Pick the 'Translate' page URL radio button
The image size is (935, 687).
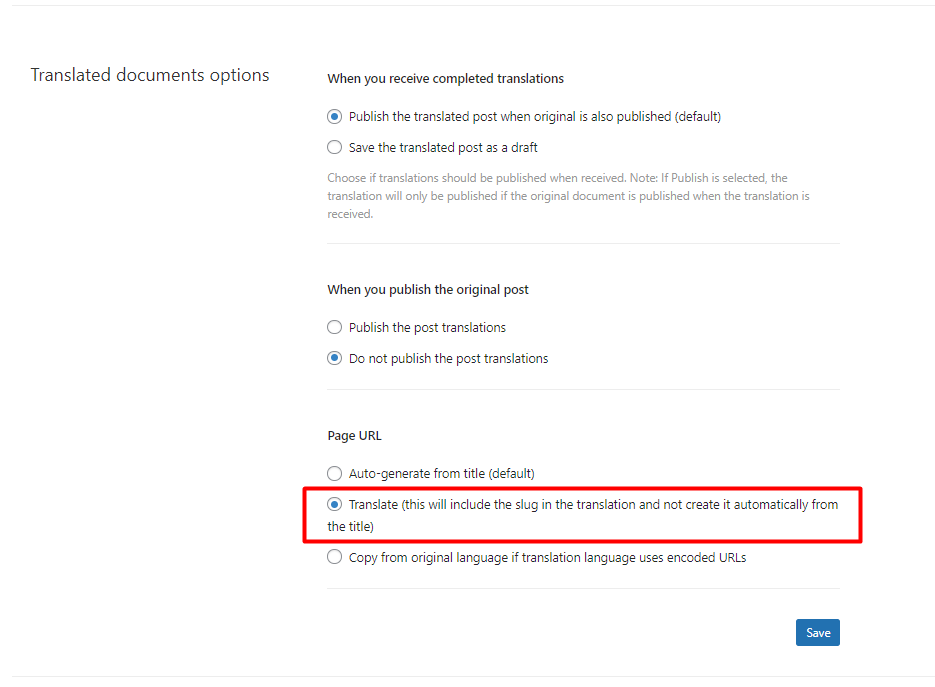(x=335, y=505)
